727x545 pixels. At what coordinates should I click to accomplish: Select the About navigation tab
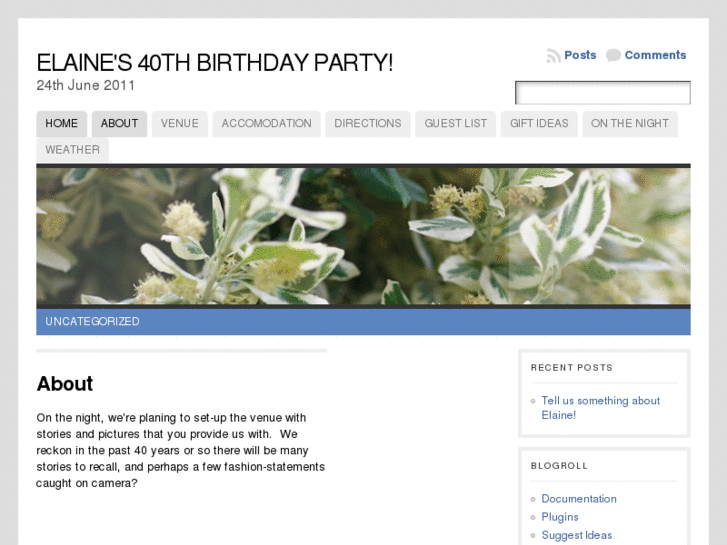tap(119, 124)
